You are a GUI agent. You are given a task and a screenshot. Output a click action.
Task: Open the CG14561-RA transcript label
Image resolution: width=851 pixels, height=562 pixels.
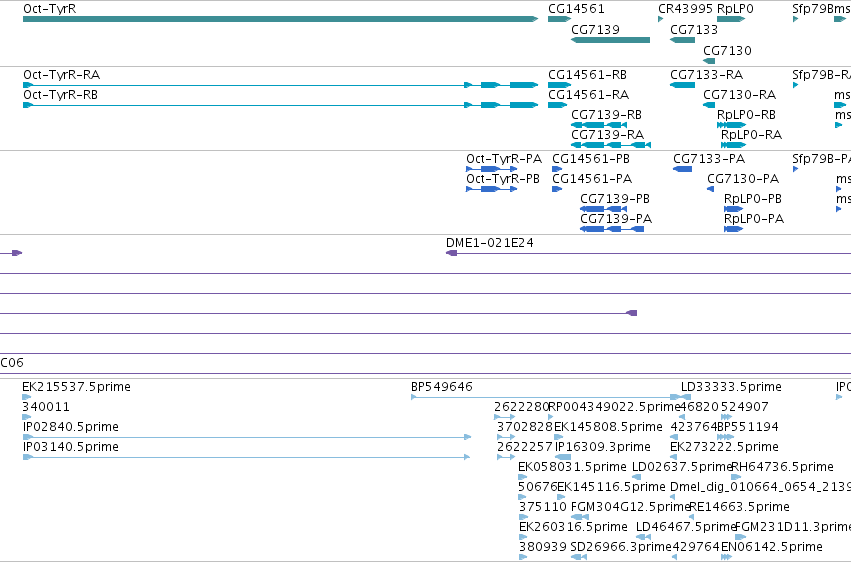(588, 94)
